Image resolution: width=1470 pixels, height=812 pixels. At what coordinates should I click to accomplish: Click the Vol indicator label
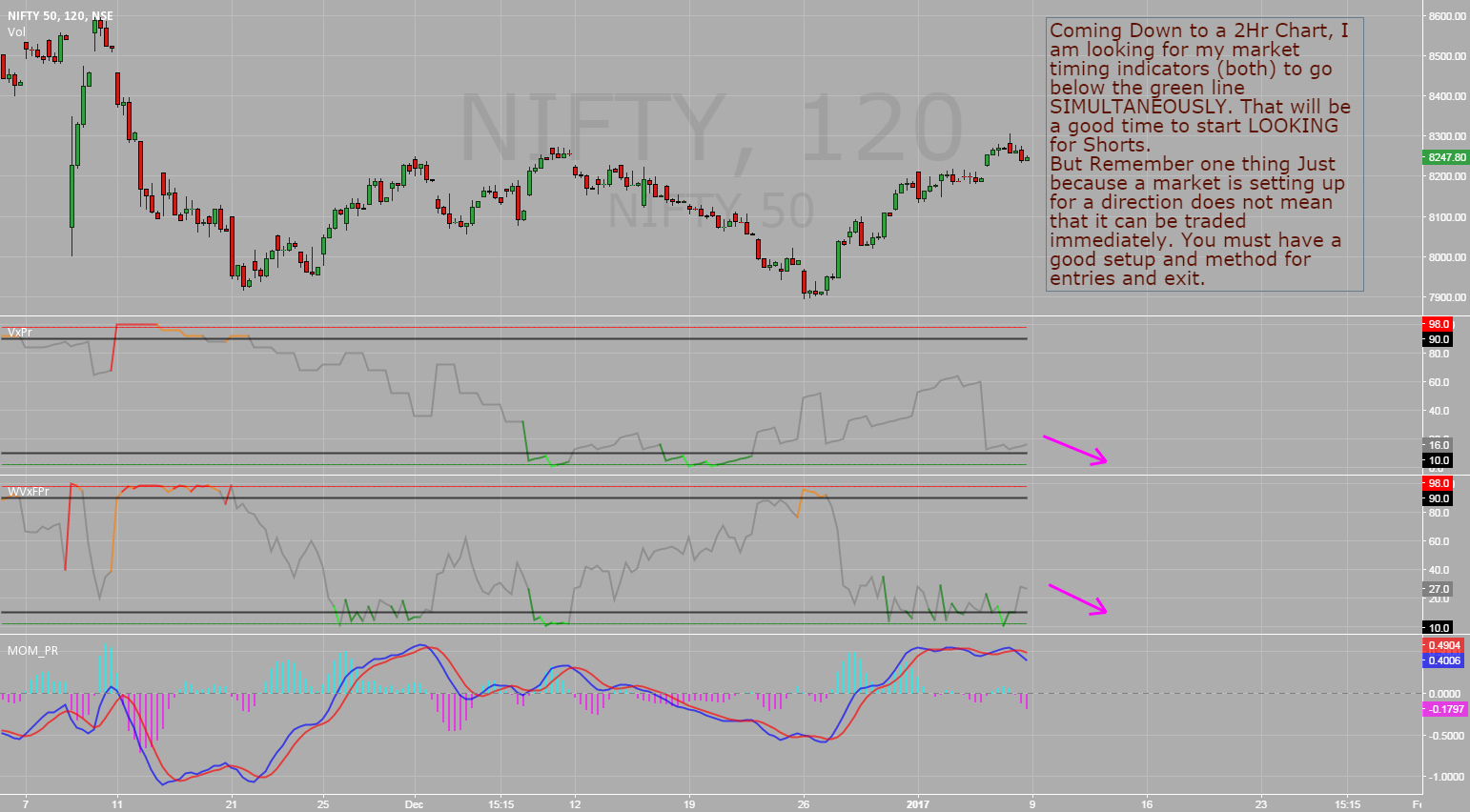pos(13,30)
